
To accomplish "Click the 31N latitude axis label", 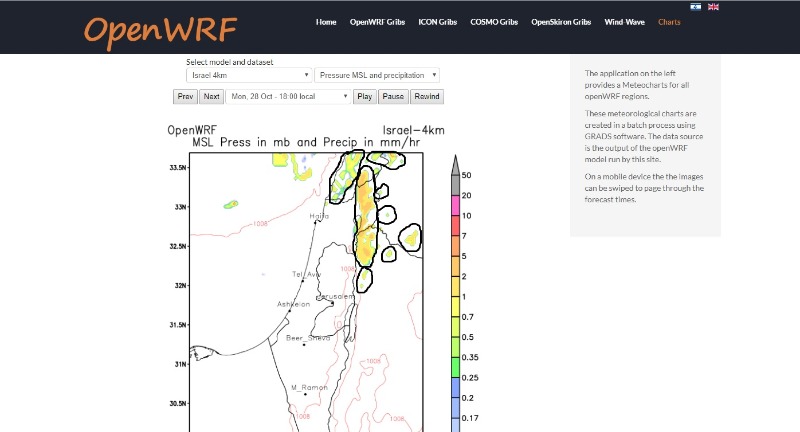I will click(180, 364).
